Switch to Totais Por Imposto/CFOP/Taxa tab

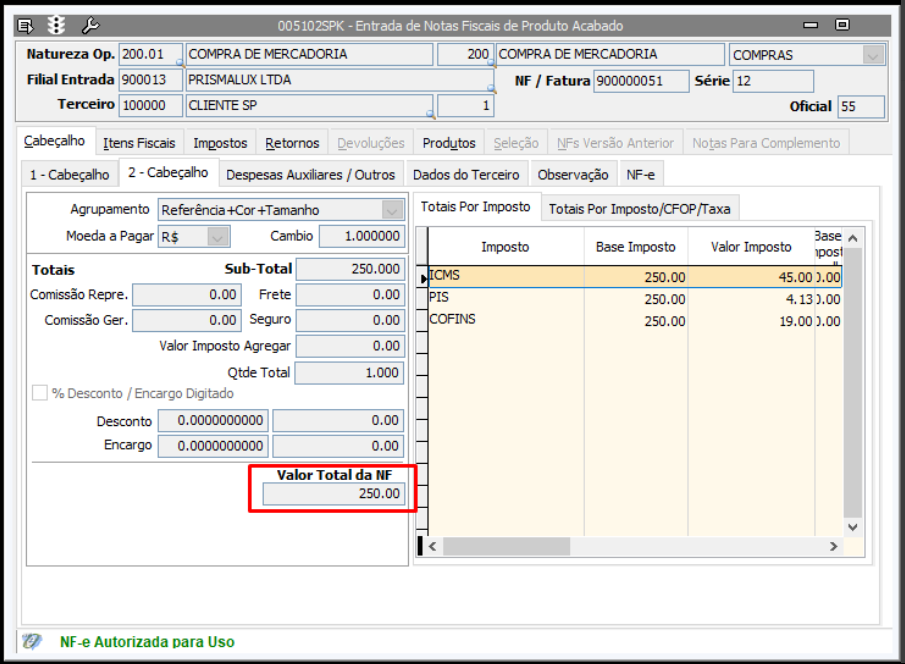[x=640, y=208]
